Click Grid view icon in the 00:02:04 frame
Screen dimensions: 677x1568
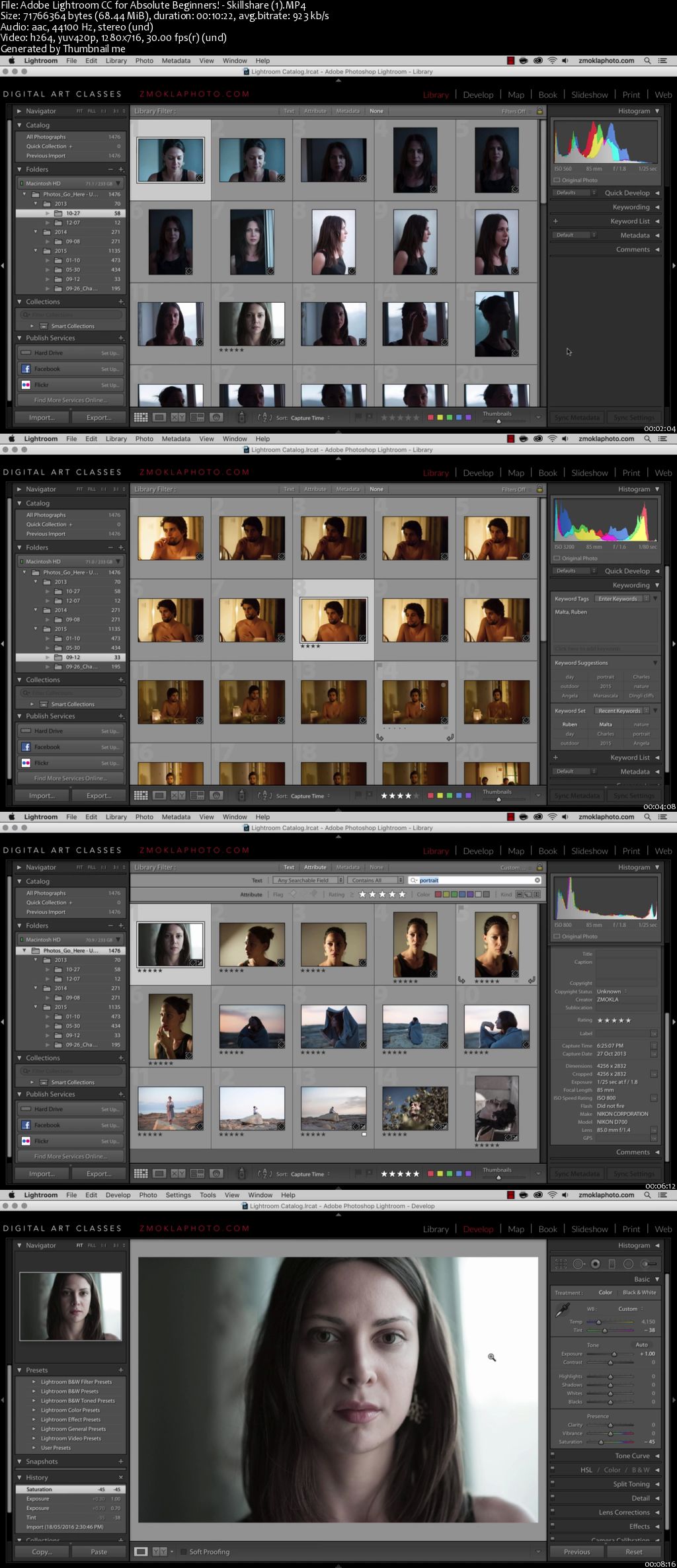141,417
